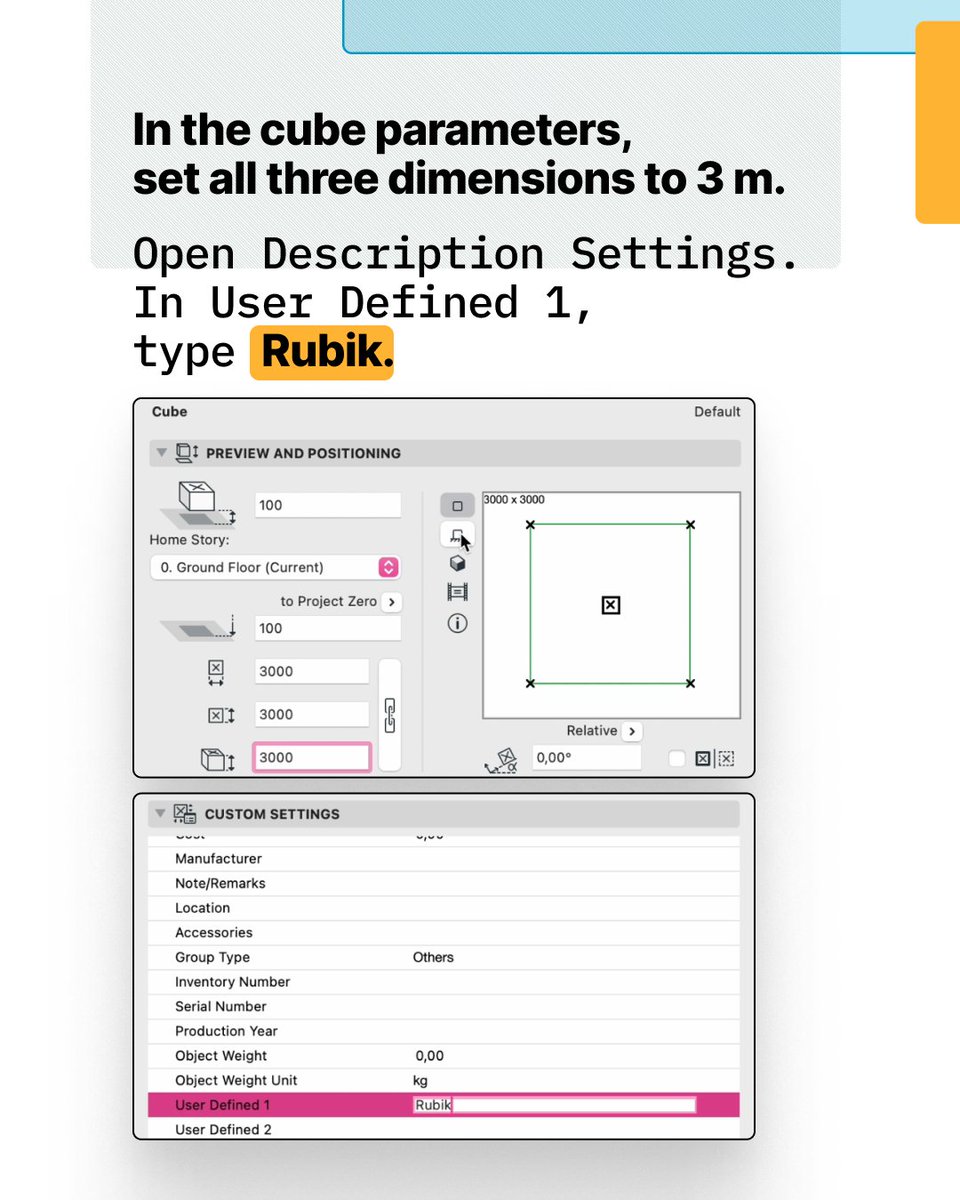Click the Custom Settings panel icon
Screen dimensions: 960x1200
[183, 813]
